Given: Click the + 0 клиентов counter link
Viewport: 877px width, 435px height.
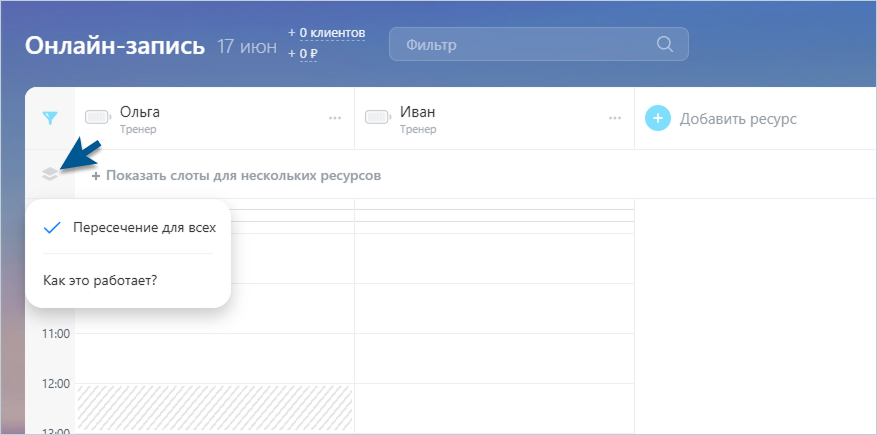Looking at the screenshot, I should click(327, 34).
